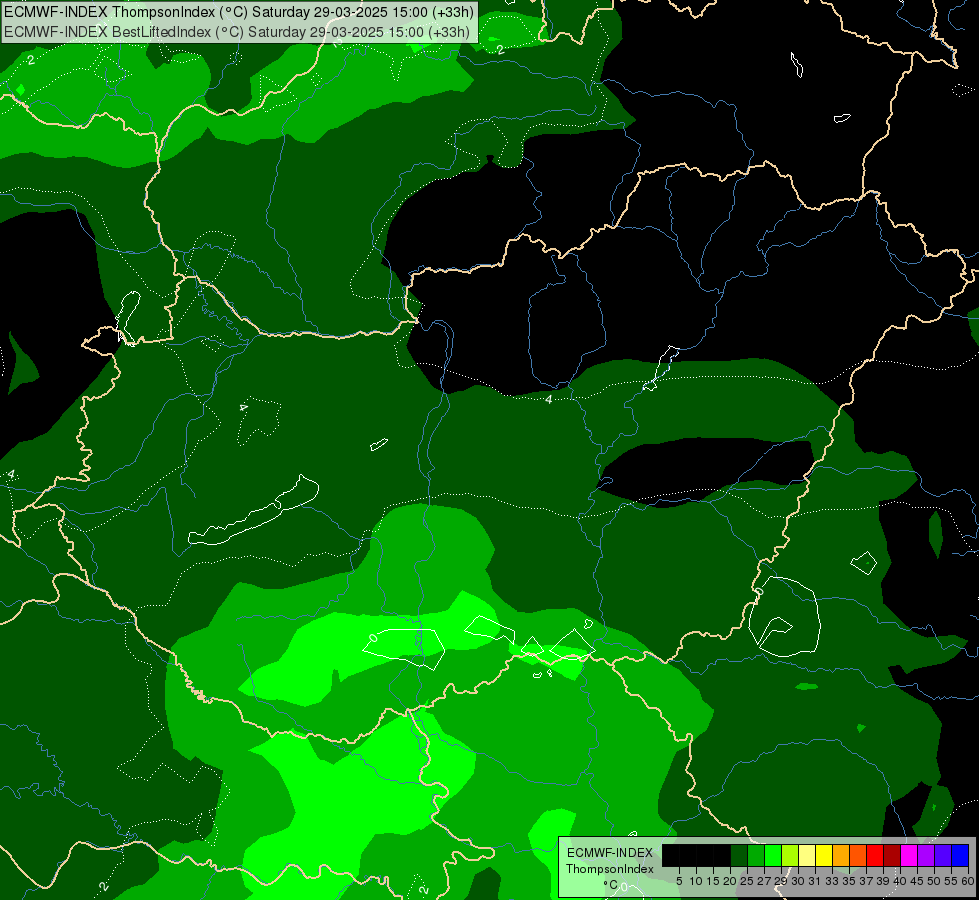Image resolution: width=979 pixels, height=900 pixels.
Task: Click legend scale value 35
Action: (x=849, y=881)
